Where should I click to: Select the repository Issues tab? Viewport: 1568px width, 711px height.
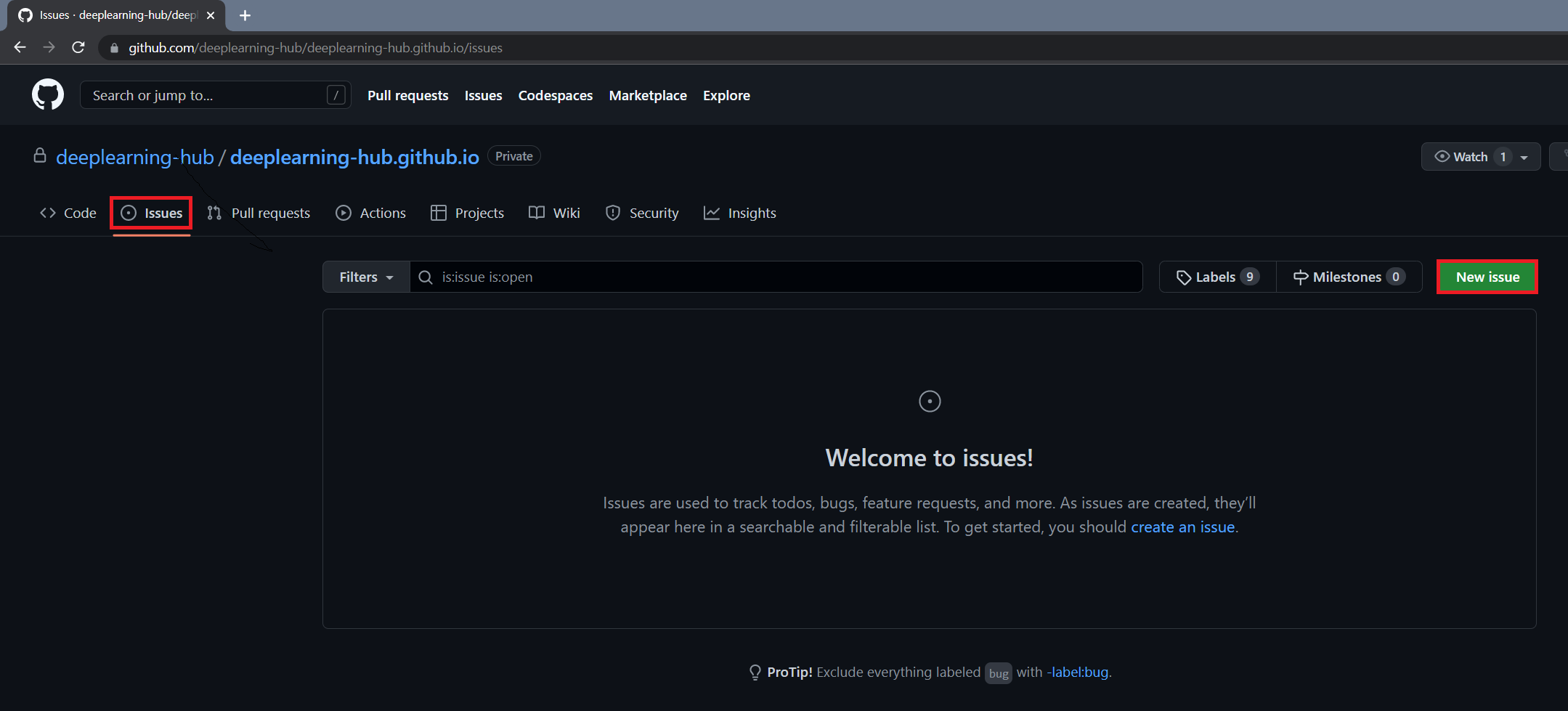[x=151, y=213]
